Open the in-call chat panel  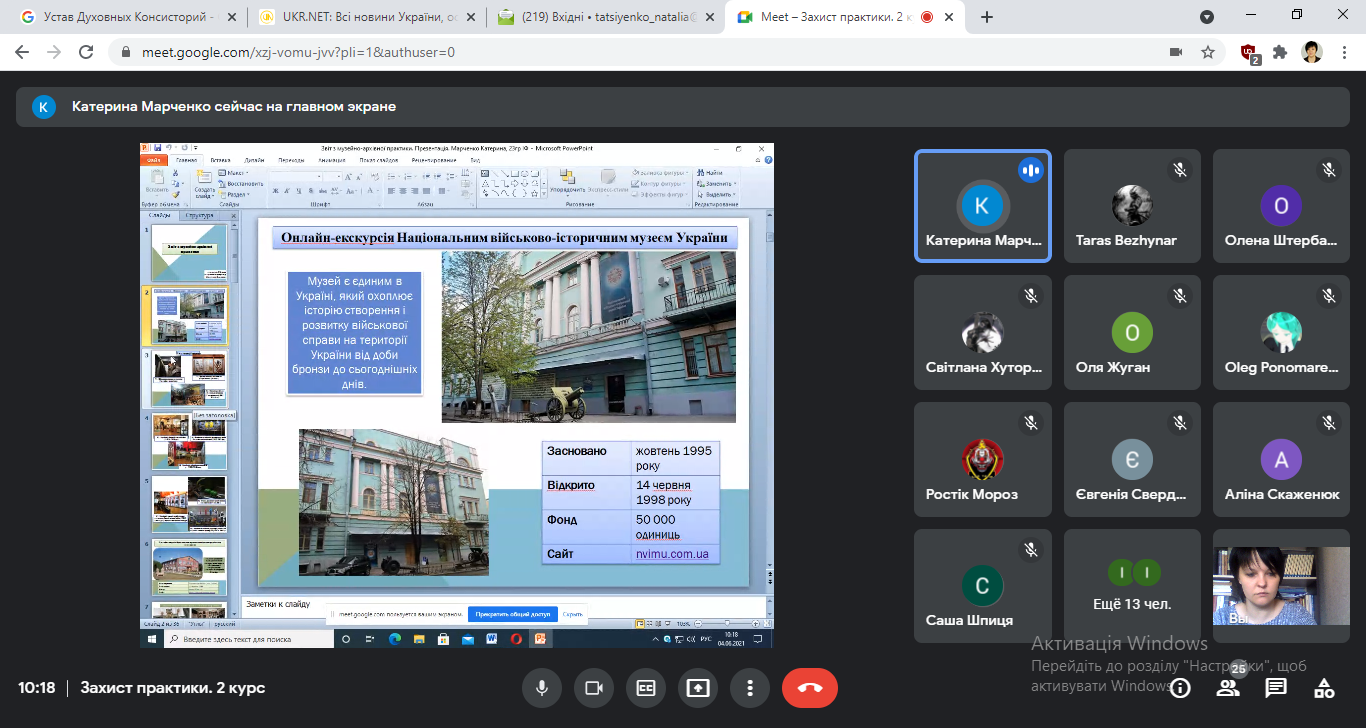point(1276,688)
